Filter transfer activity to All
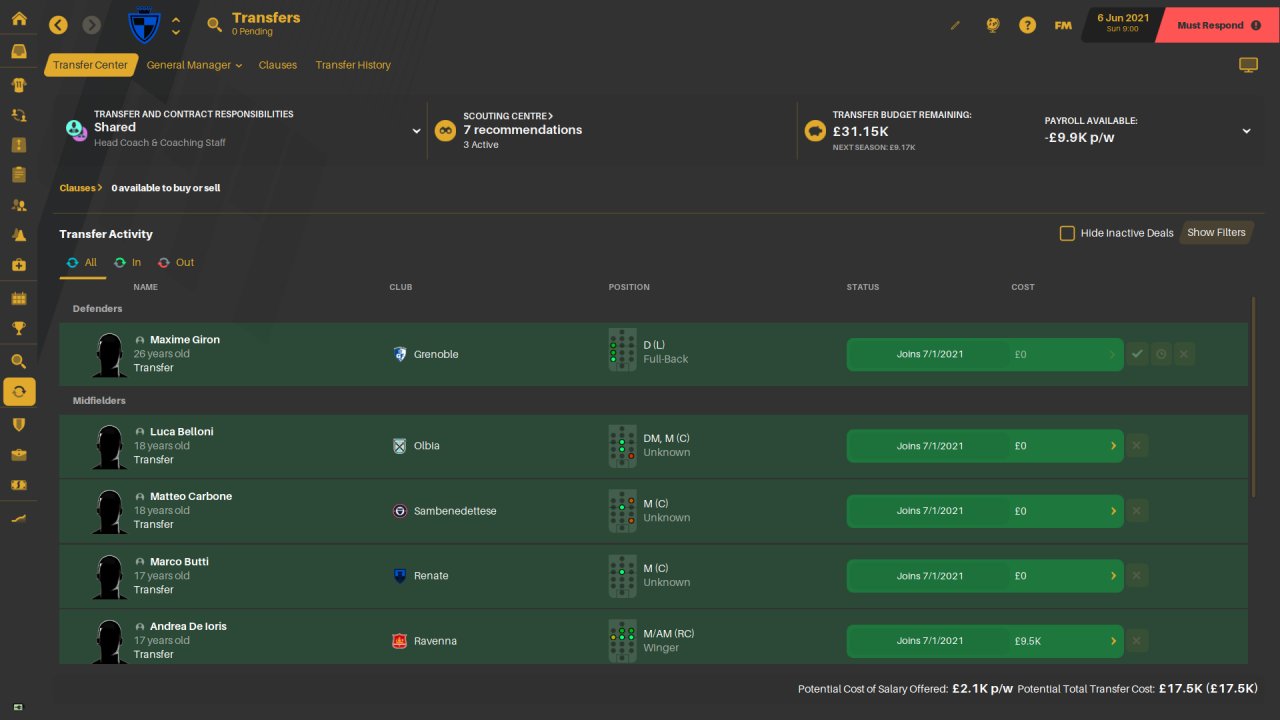 (81, 262)
